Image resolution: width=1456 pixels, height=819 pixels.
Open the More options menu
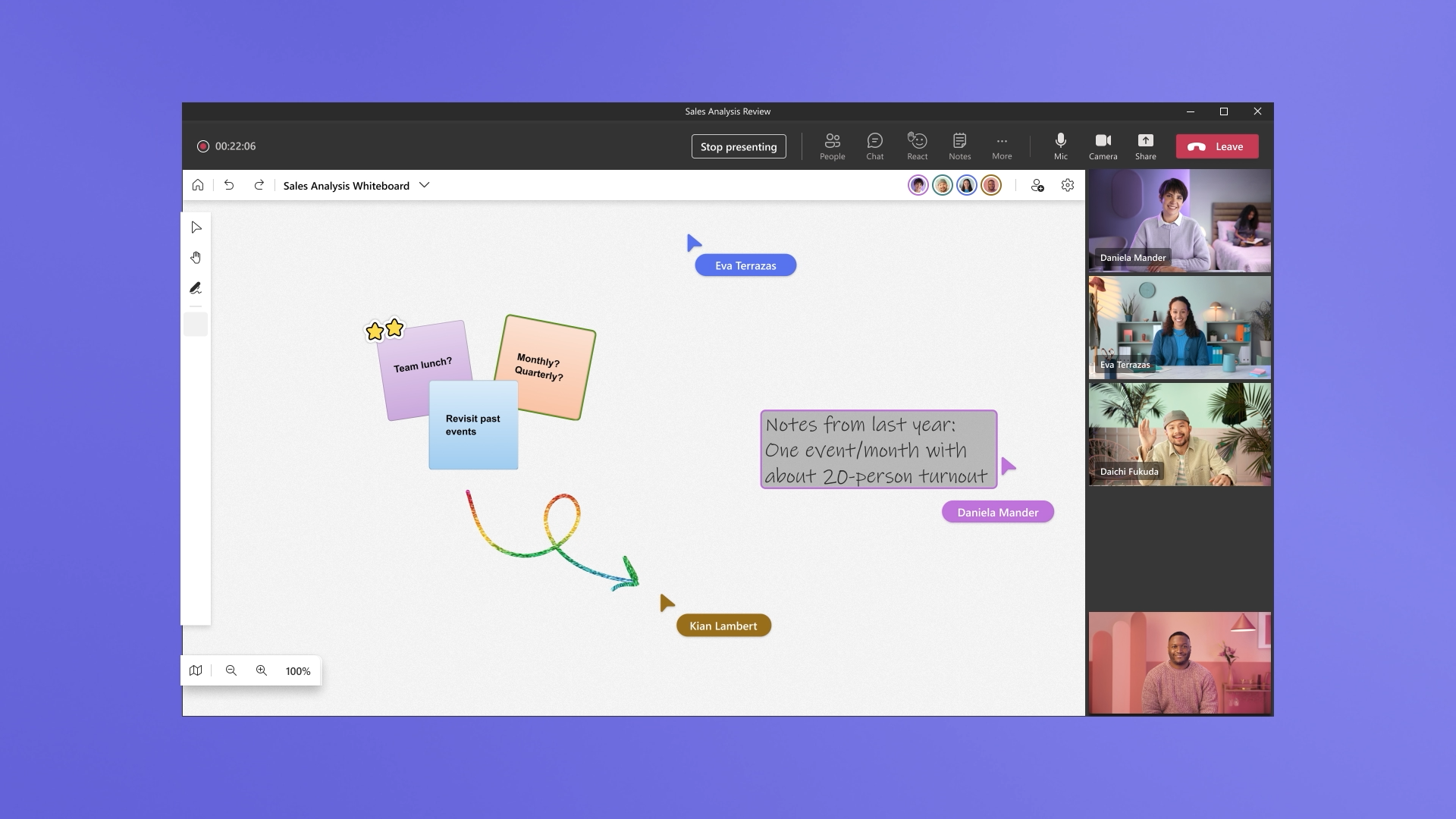tap(1002, 146)
